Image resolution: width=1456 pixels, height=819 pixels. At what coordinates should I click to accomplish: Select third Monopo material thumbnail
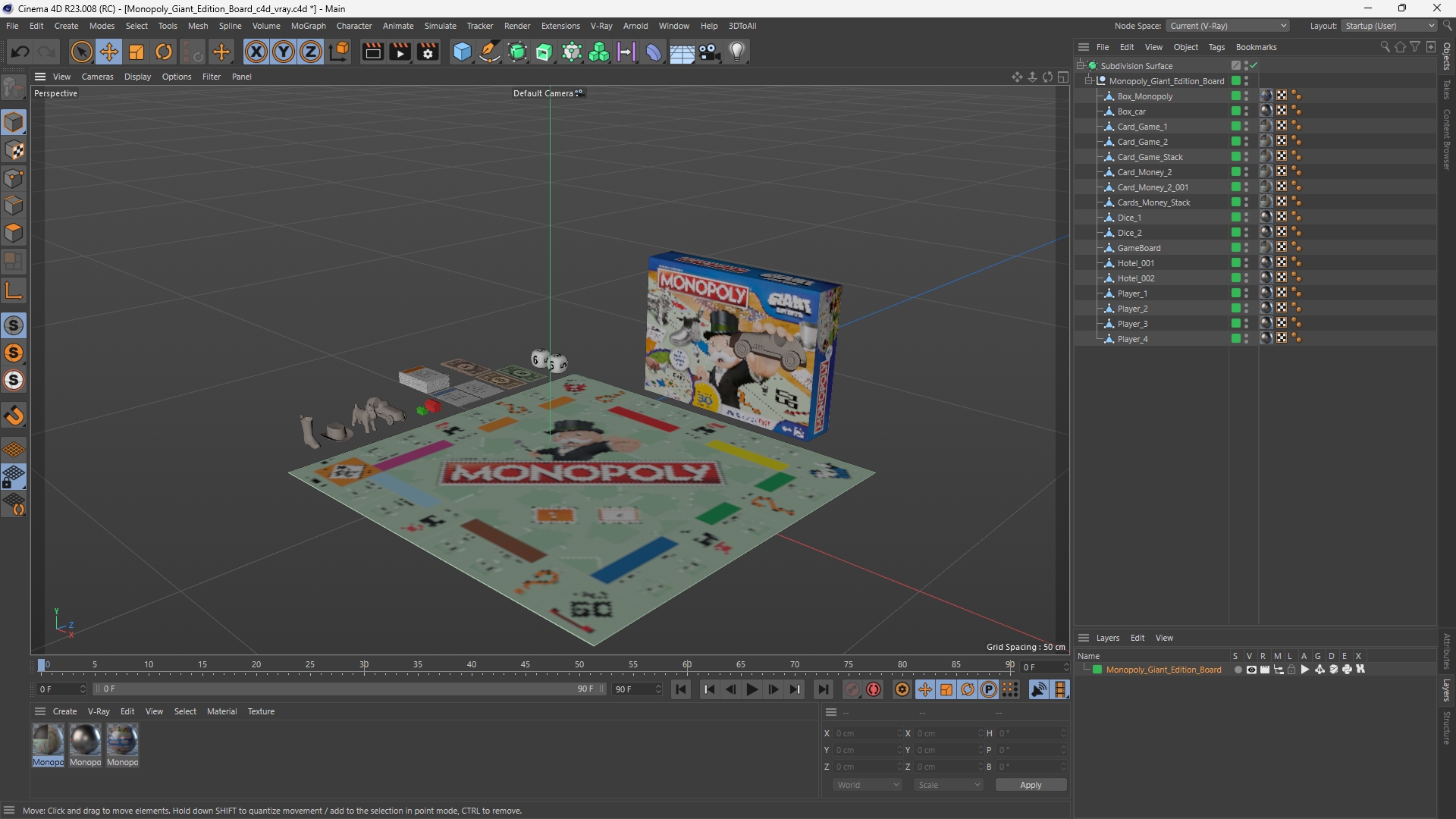(122, 739)
